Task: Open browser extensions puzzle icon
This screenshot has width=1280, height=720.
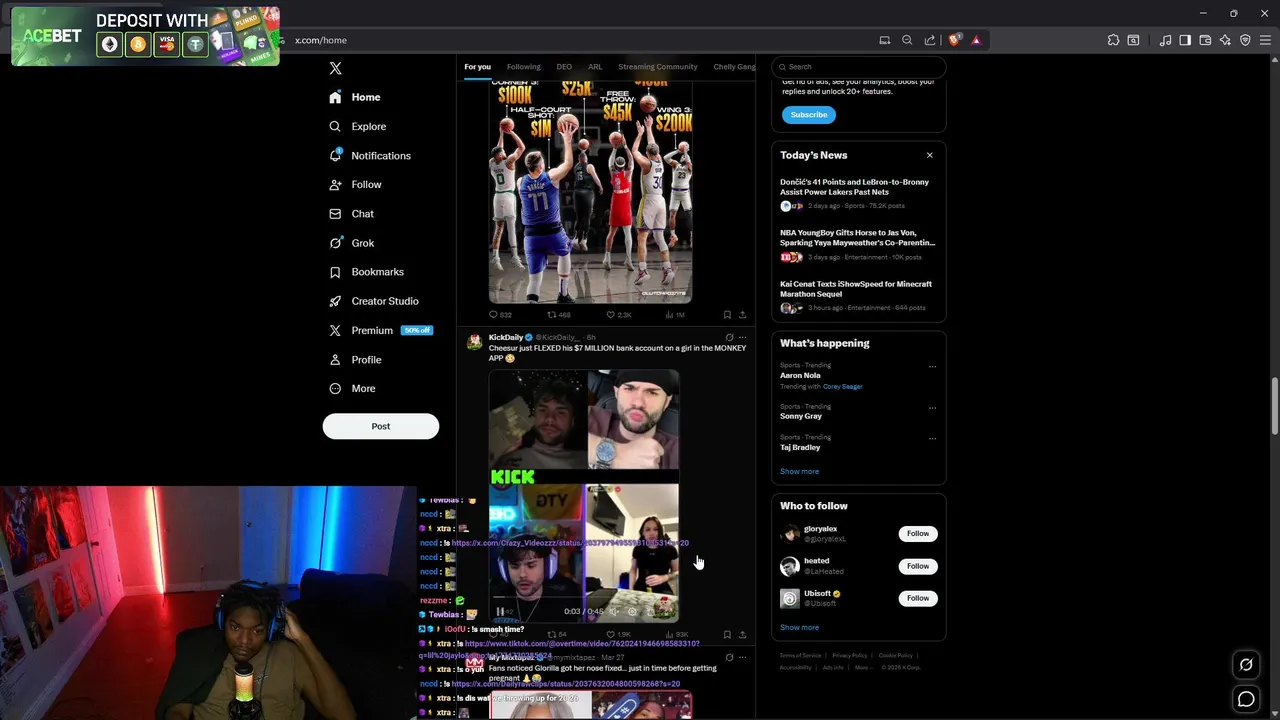Action: [1113, 40]
